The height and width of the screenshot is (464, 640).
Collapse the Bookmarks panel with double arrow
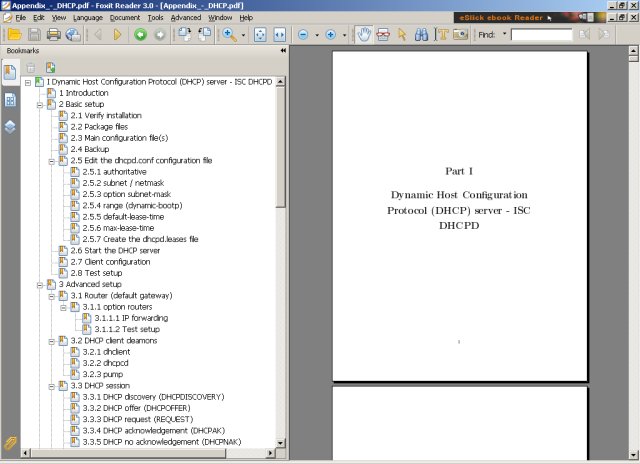point(283,50)
